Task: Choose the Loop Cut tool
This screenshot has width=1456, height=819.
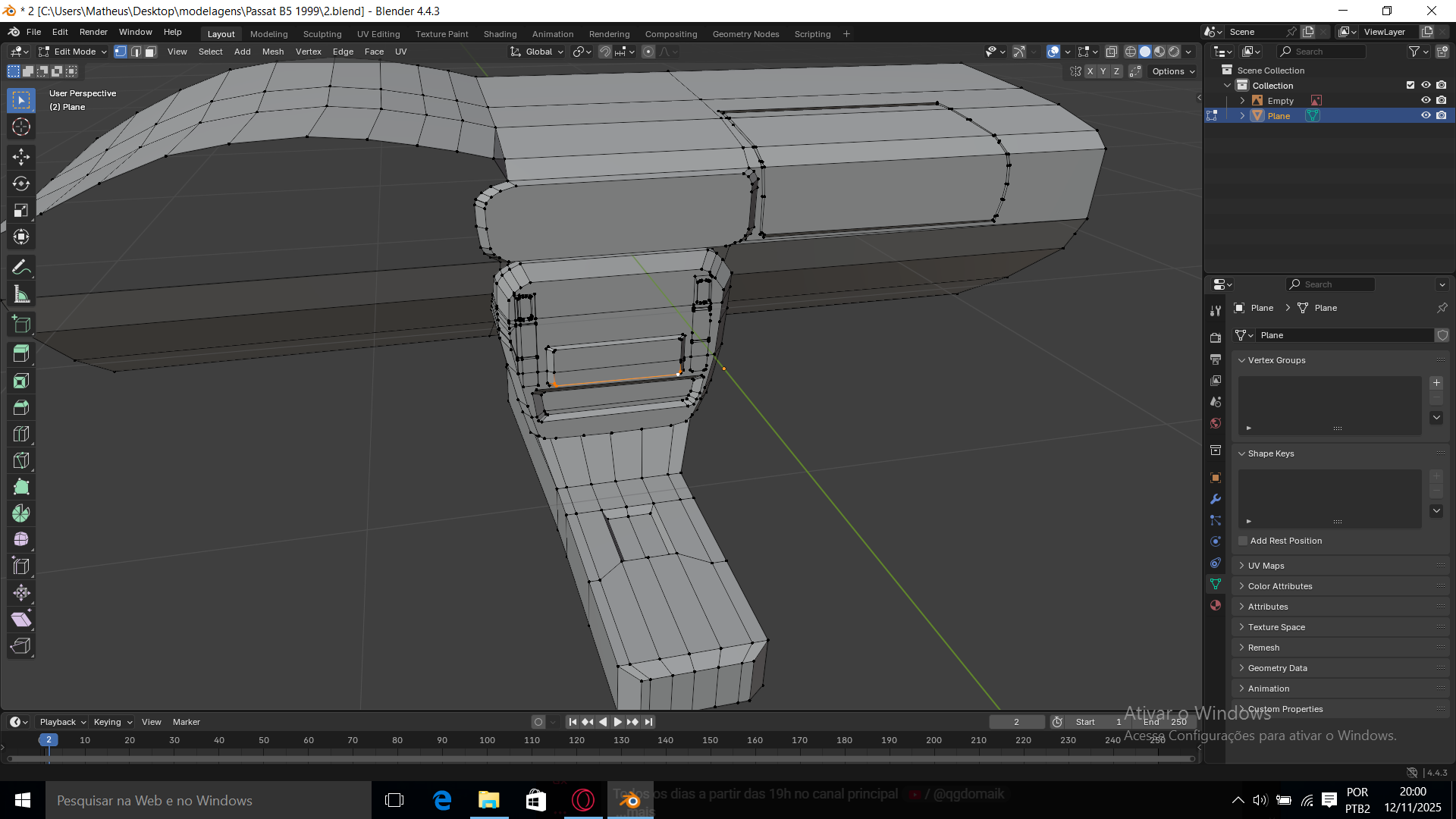Action: [21, 434]
